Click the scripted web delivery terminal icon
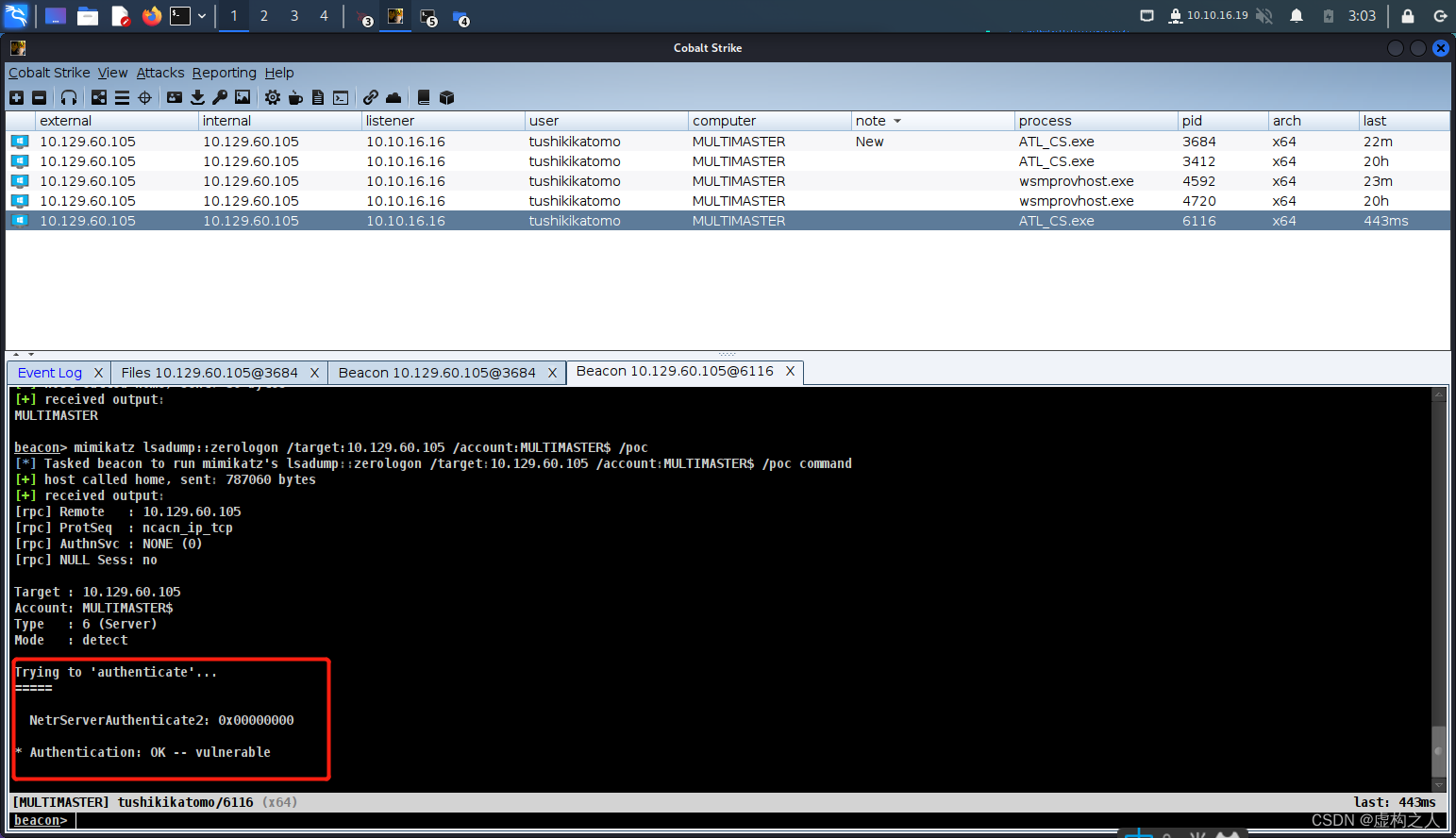The width and height of the screenshot is (1456, 838). coord(341,97)
